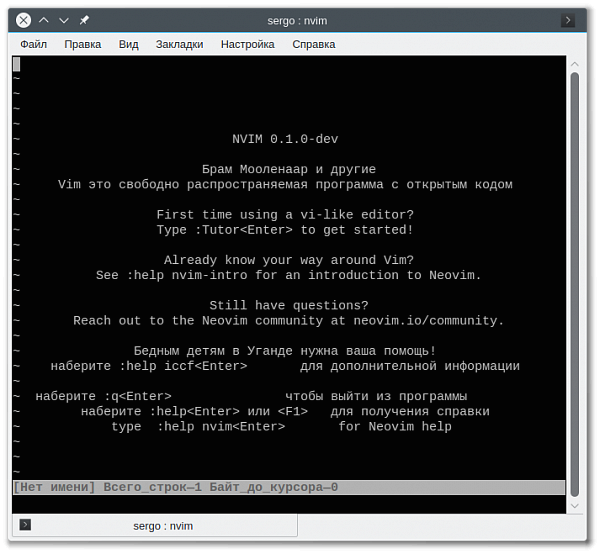600x554 pixels.
Task: Click the 'наберите :q<Enter>' line
Action: click(x=251, y=396)
